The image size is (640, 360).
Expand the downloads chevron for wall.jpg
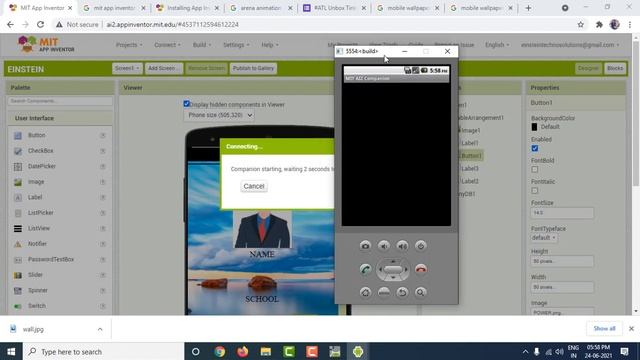click(100, 329)
